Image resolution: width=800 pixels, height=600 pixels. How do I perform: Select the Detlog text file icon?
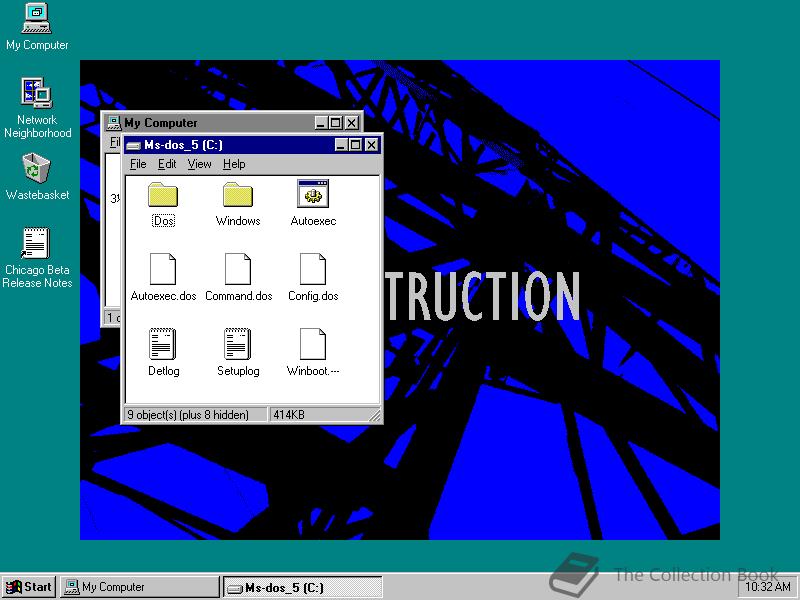pyautogui.click(x=163, y=344)
